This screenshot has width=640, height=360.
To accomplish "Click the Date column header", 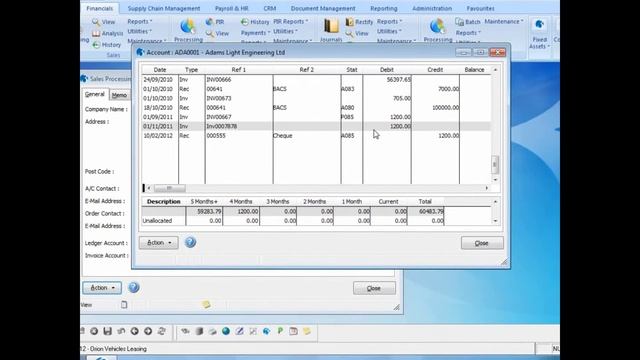I will click(160, 70).
